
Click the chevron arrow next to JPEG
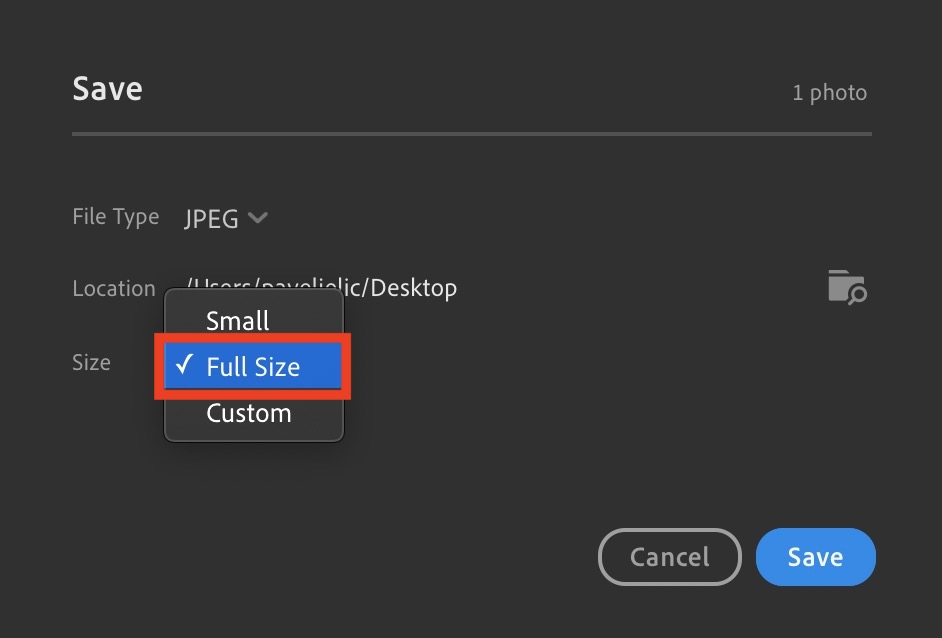(257, 218)
